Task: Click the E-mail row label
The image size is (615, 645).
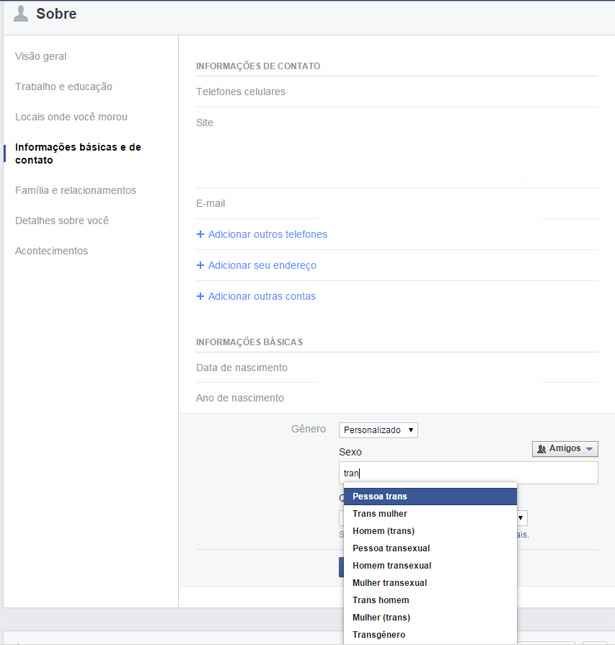Action: pos(211,203)
